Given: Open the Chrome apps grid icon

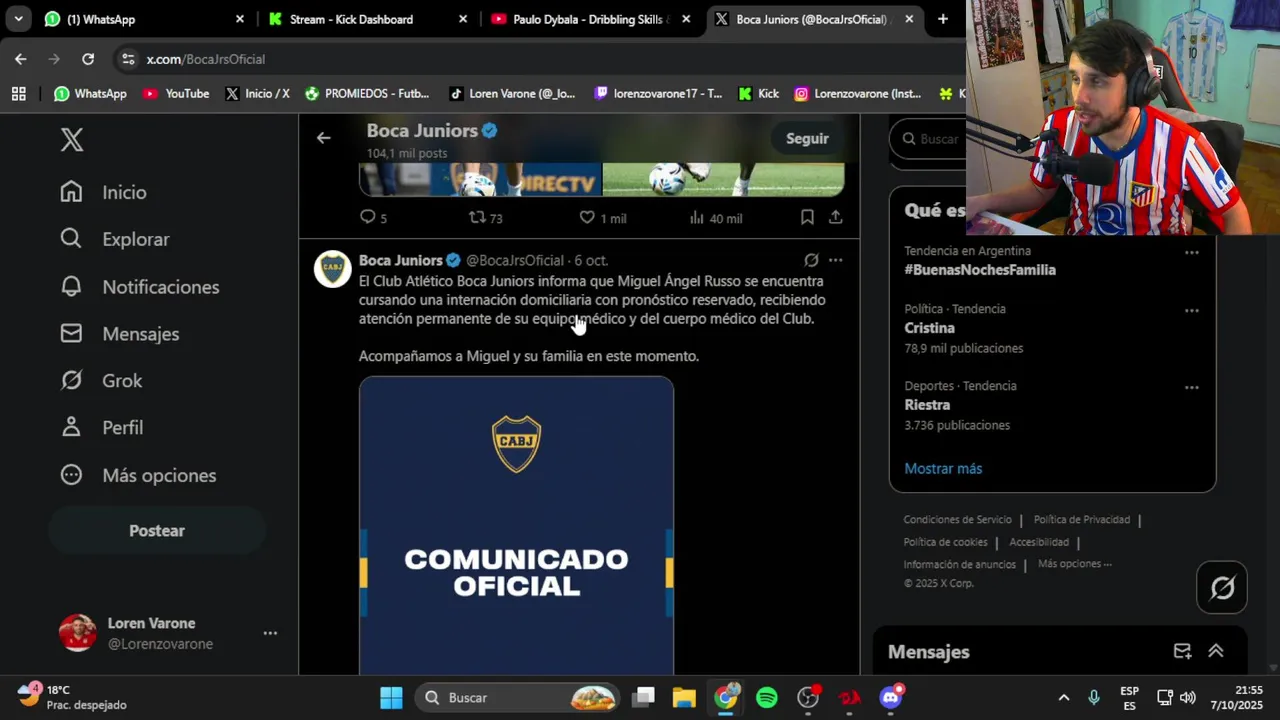Looking at the screenshot, I should coord(18,94).
